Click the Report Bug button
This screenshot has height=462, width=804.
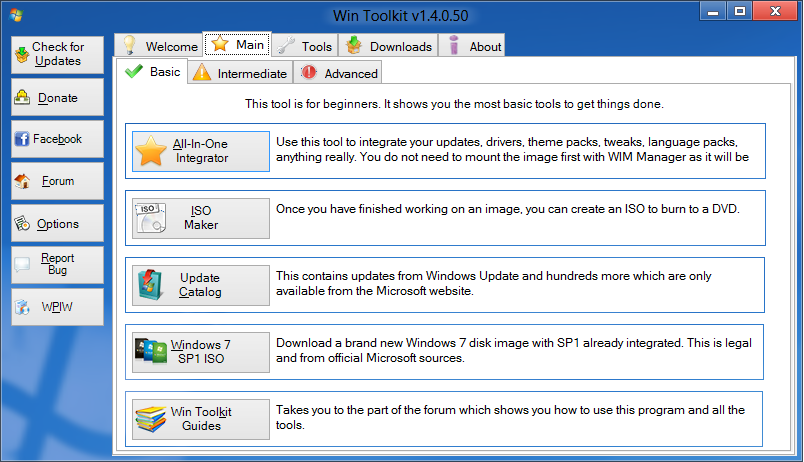coord(57,265)
